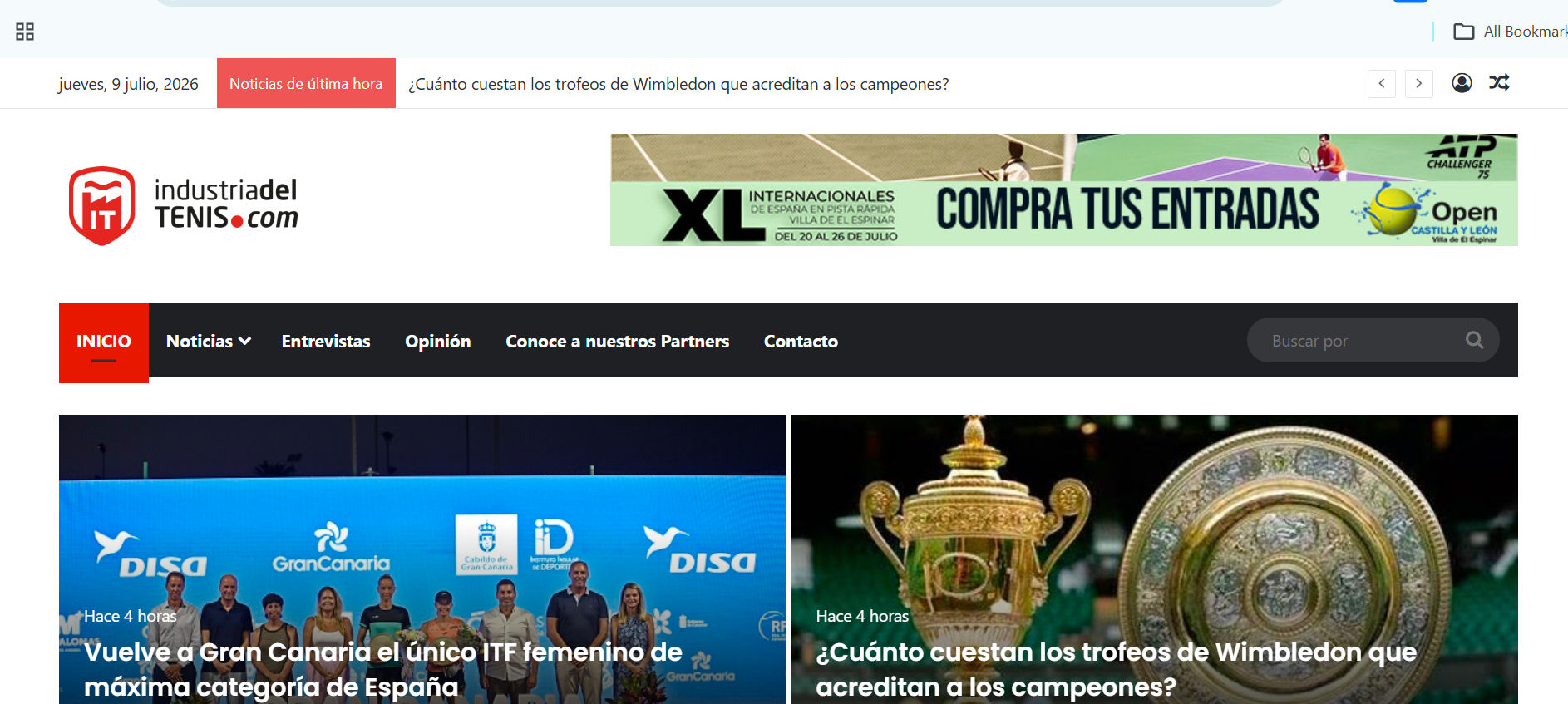Open the Gran Canaria ITF femenino article
Screen dimensions: 1568x704
tap(383, 669)
